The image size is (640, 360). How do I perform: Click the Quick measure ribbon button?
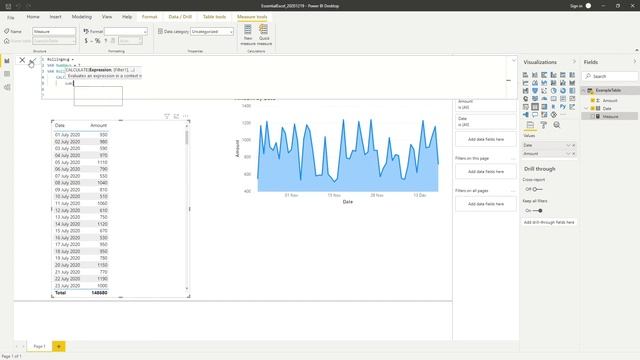[x=264, y=35]
